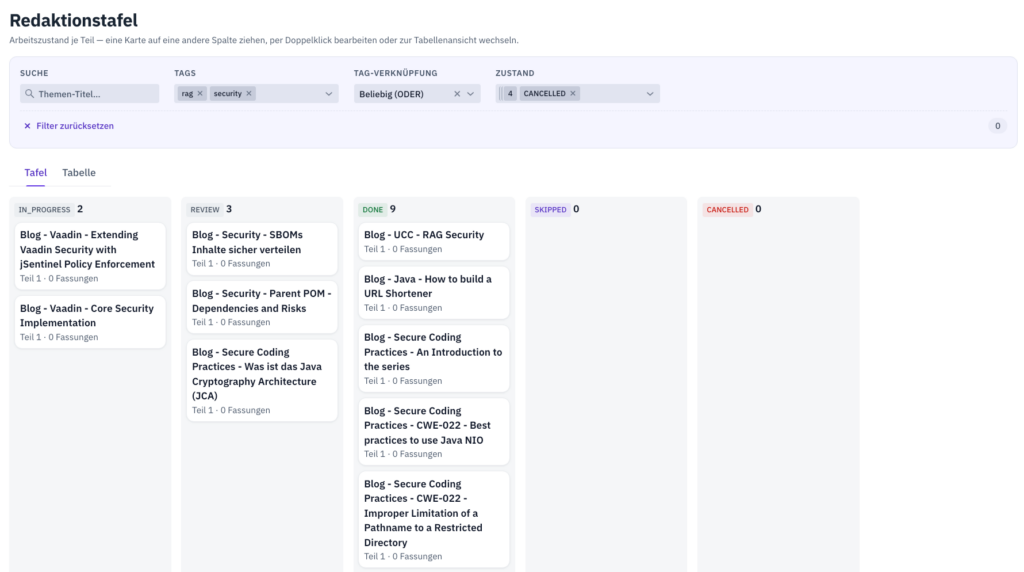Select the URL Shortener card

click(434, 293)
